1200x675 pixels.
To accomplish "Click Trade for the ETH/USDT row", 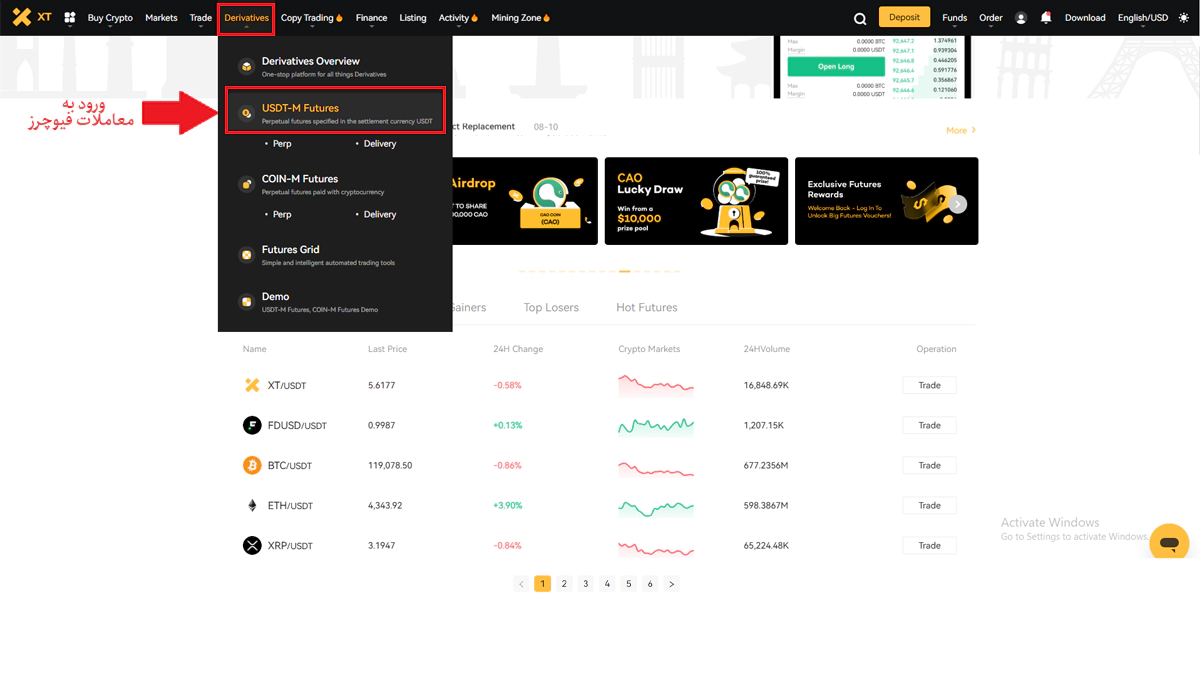I will [930, 505].
